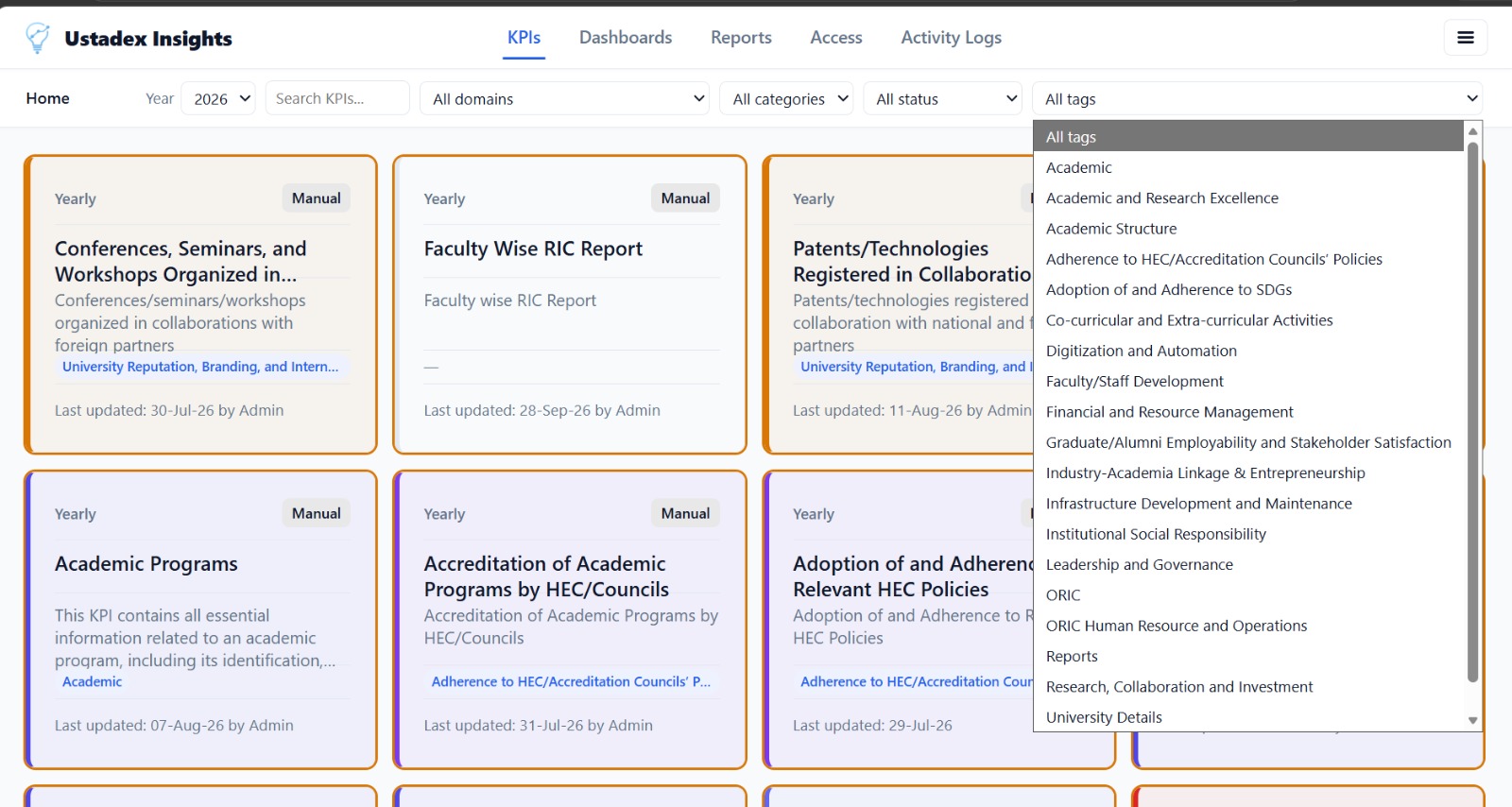Focus the Search KPIs input field
Image resolution: width=1512 pixels, height=807 pixels.
click(337, 98)
